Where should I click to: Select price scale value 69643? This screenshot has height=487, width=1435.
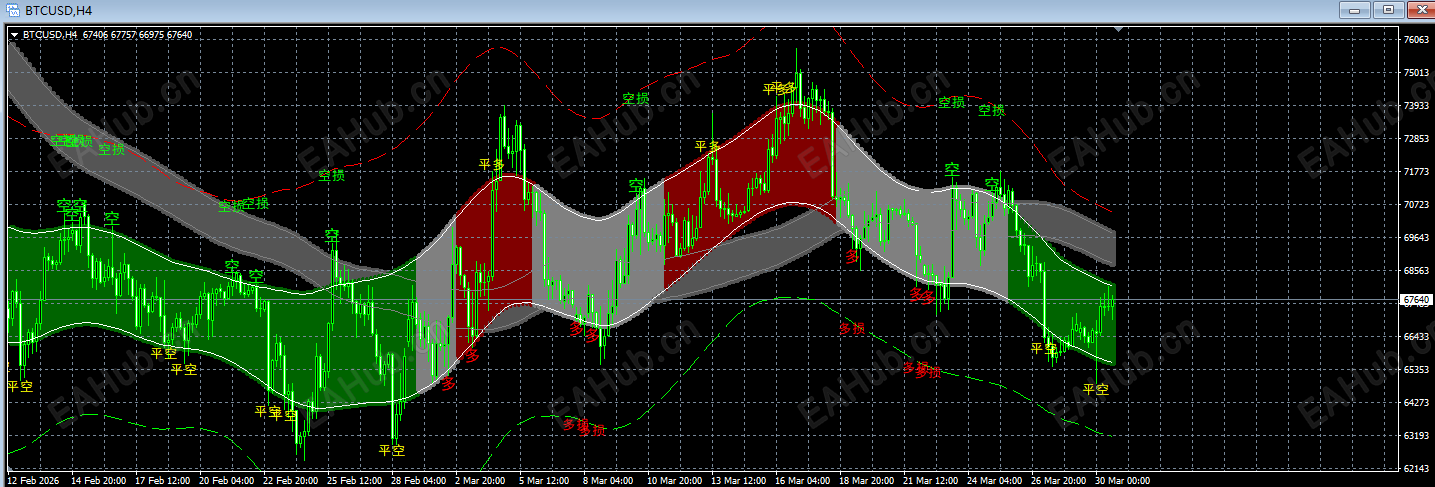(1415, 238)
